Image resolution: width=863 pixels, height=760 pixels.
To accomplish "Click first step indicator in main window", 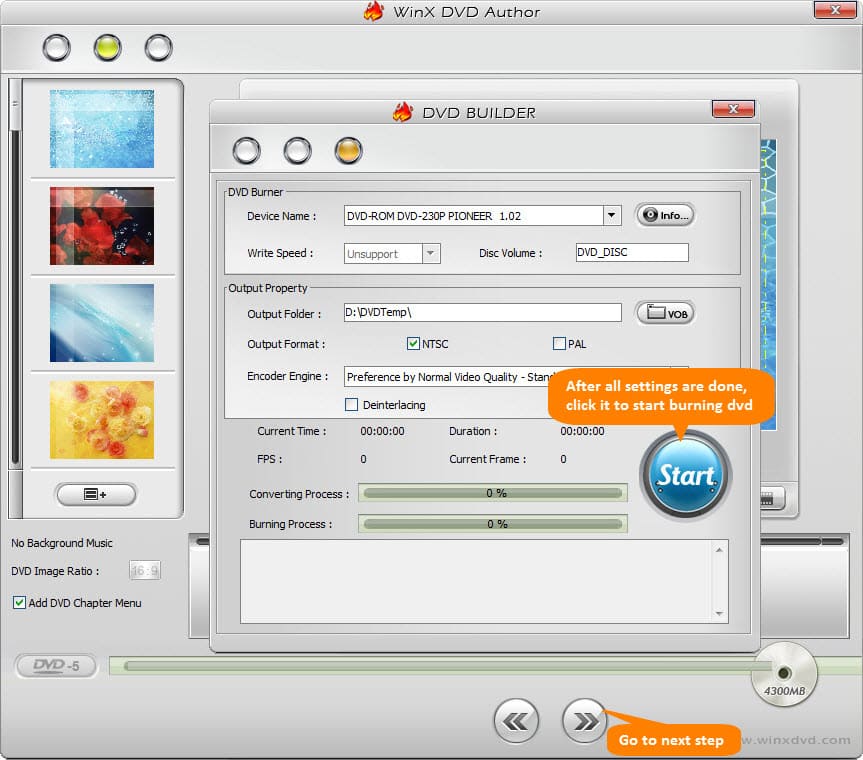I will 57,47.
